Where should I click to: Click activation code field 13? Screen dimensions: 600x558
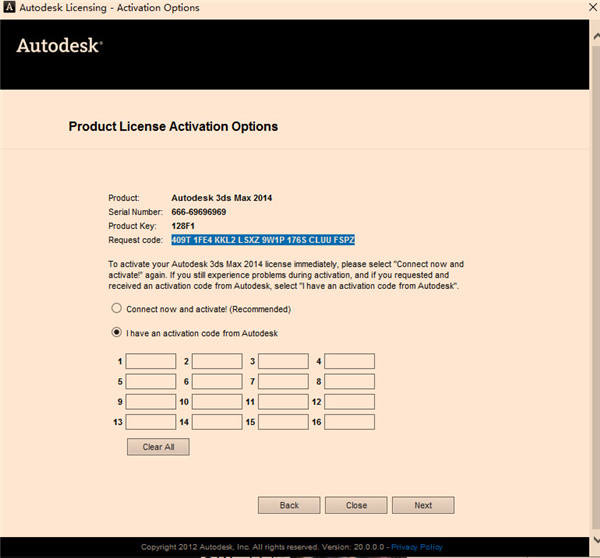coord(151,422)
